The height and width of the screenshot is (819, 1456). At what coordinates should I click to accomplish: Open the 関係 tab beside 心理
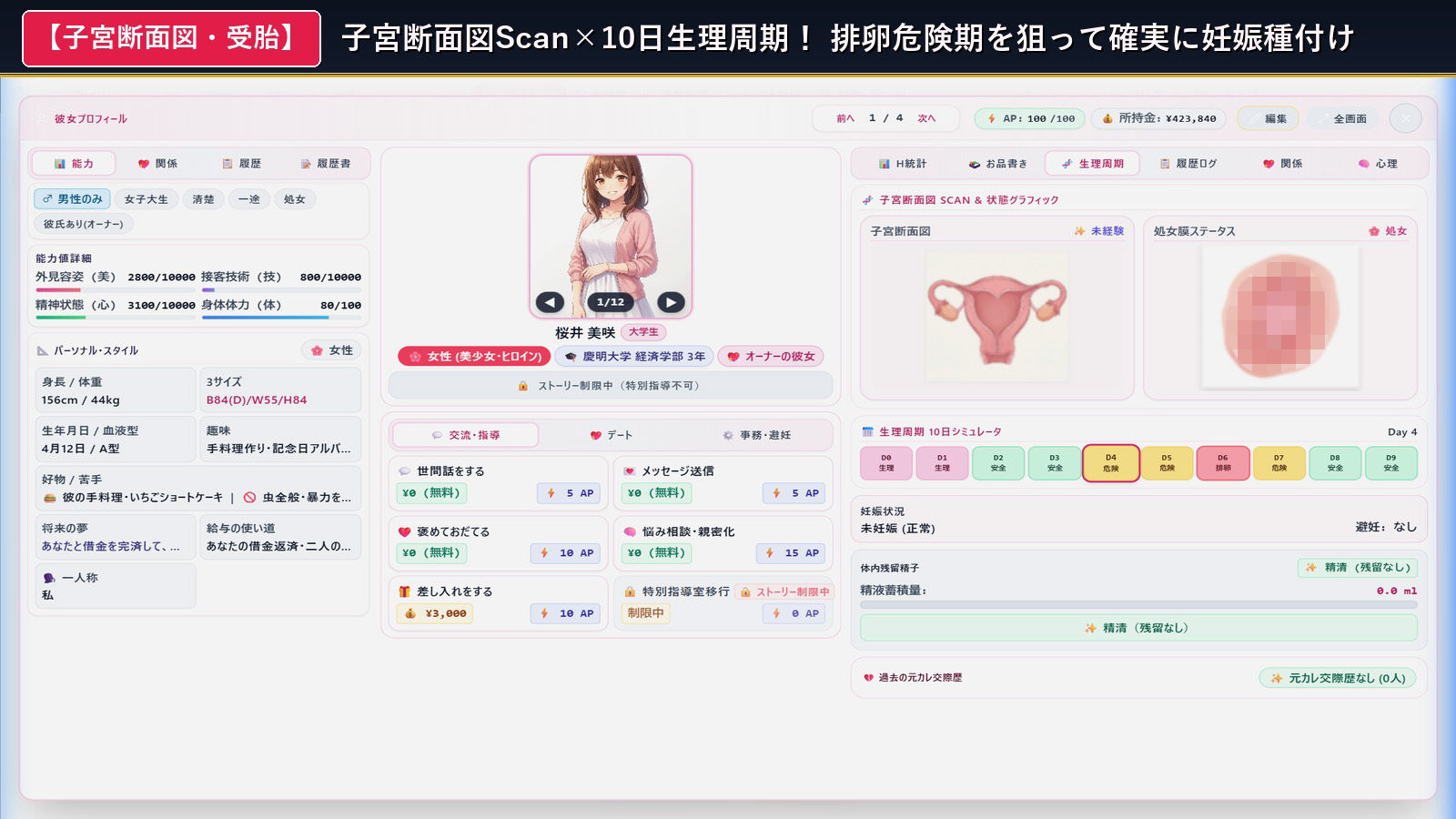click(1282, 164)
